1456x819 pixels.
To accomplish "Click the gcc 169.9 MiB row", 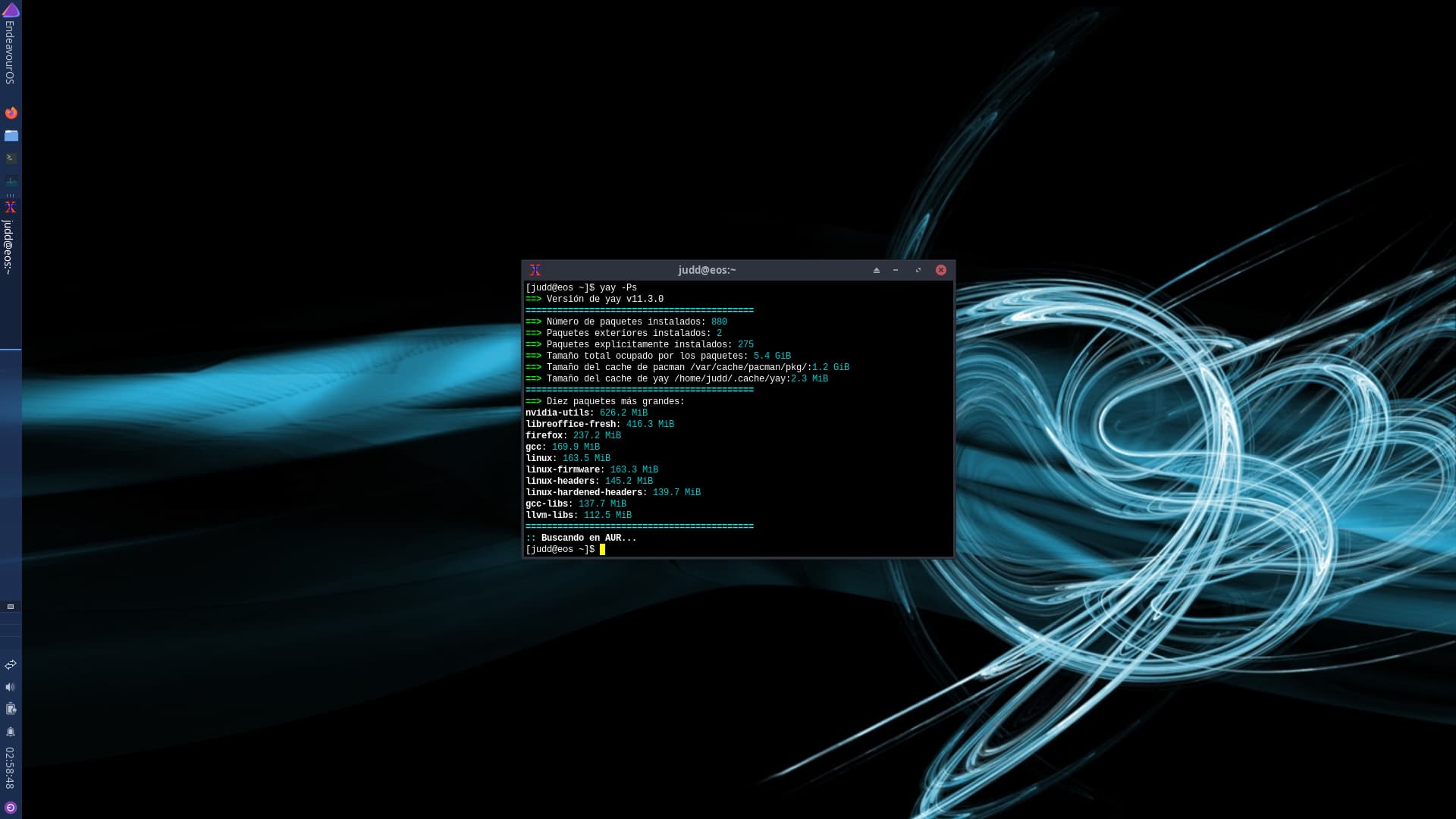I will tap(563, 447).
